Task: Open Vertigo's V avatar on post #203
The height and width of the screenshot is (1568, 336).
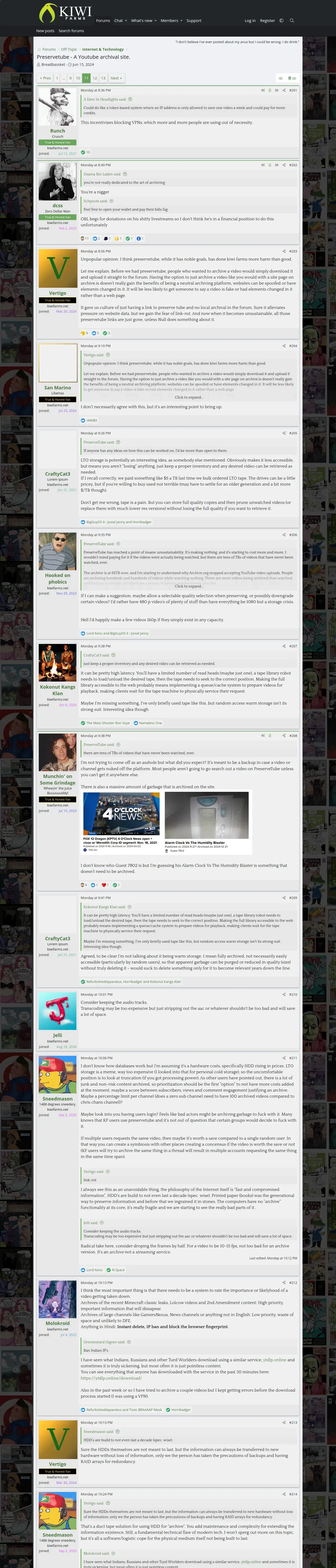Action: [57, 268]
